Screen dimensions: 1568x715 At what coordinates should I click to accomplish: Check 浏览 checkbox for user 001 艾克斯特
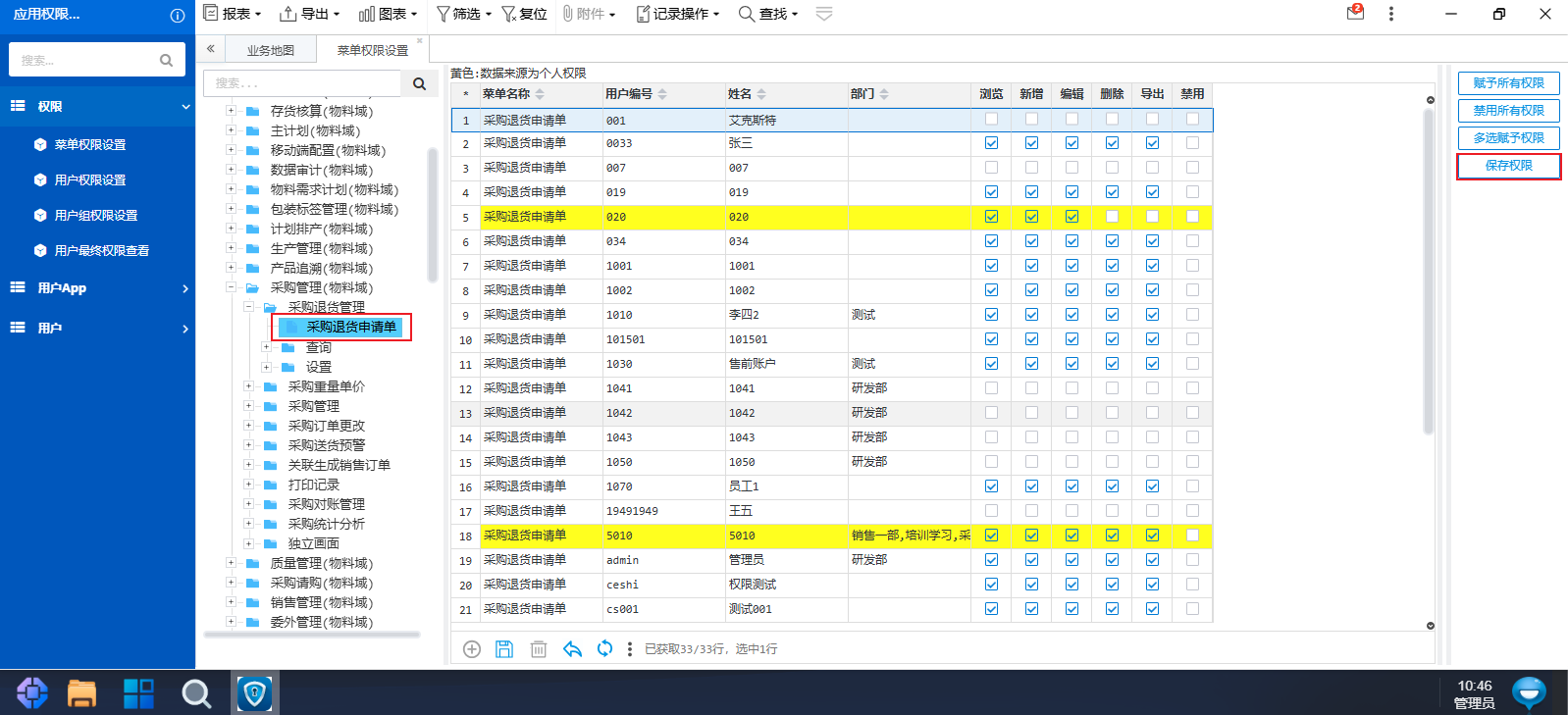[x=991, y=119]
